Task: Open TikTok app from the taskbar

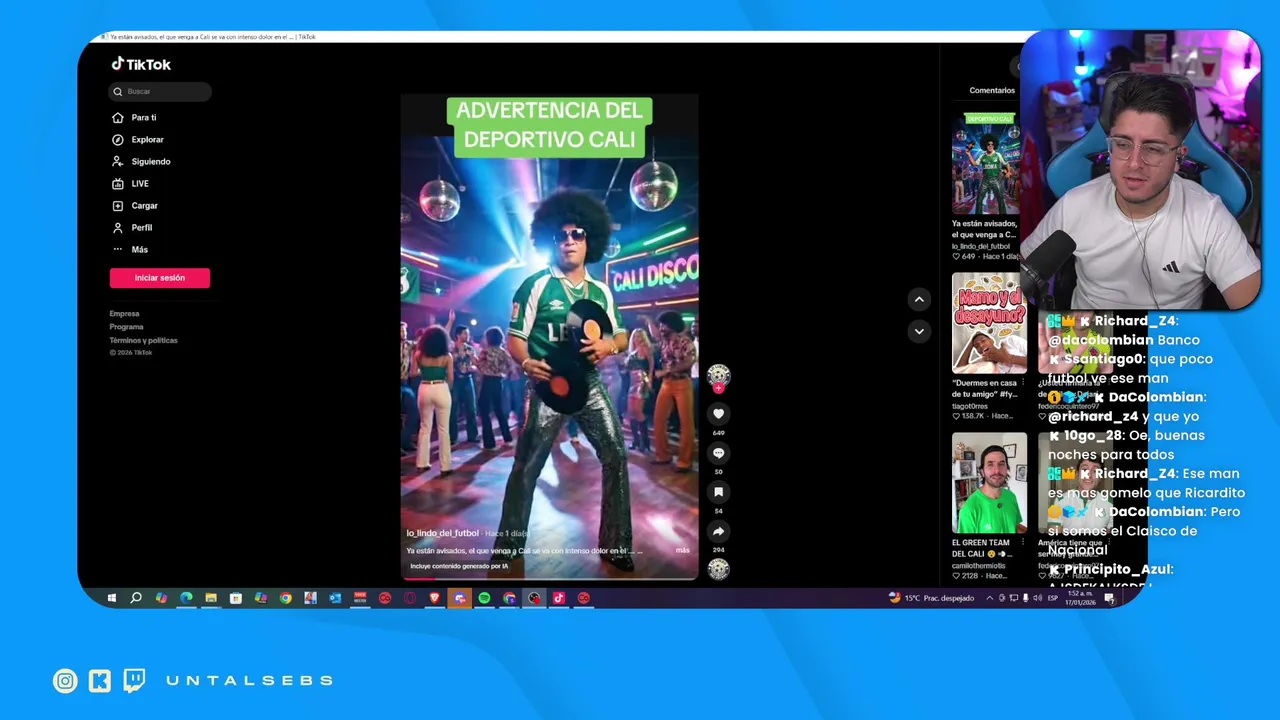Action: [x=559, y=598]
